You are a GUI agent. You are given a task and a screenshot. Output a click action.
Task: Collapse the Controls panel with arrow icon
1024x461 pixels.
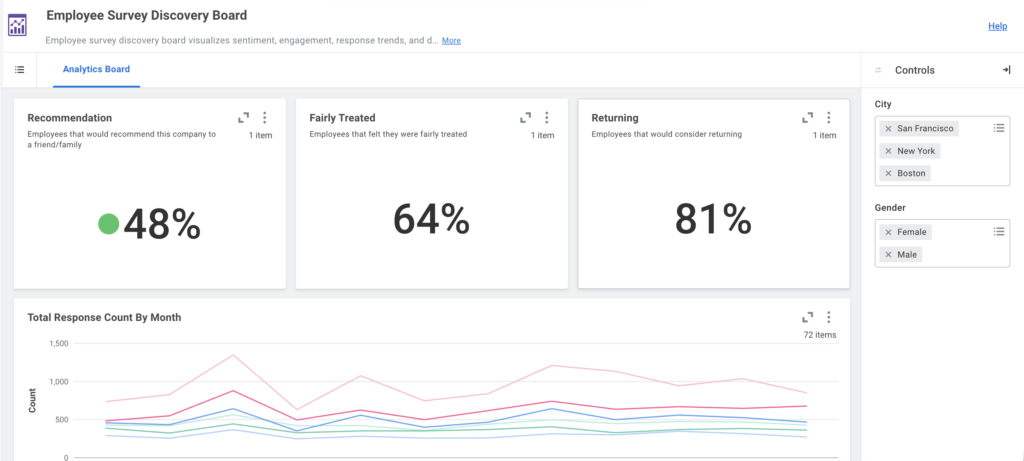[1006, 70]
